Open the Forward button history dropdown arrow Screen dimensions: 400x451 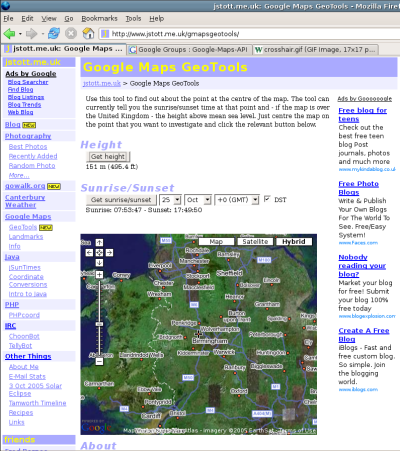42,34
